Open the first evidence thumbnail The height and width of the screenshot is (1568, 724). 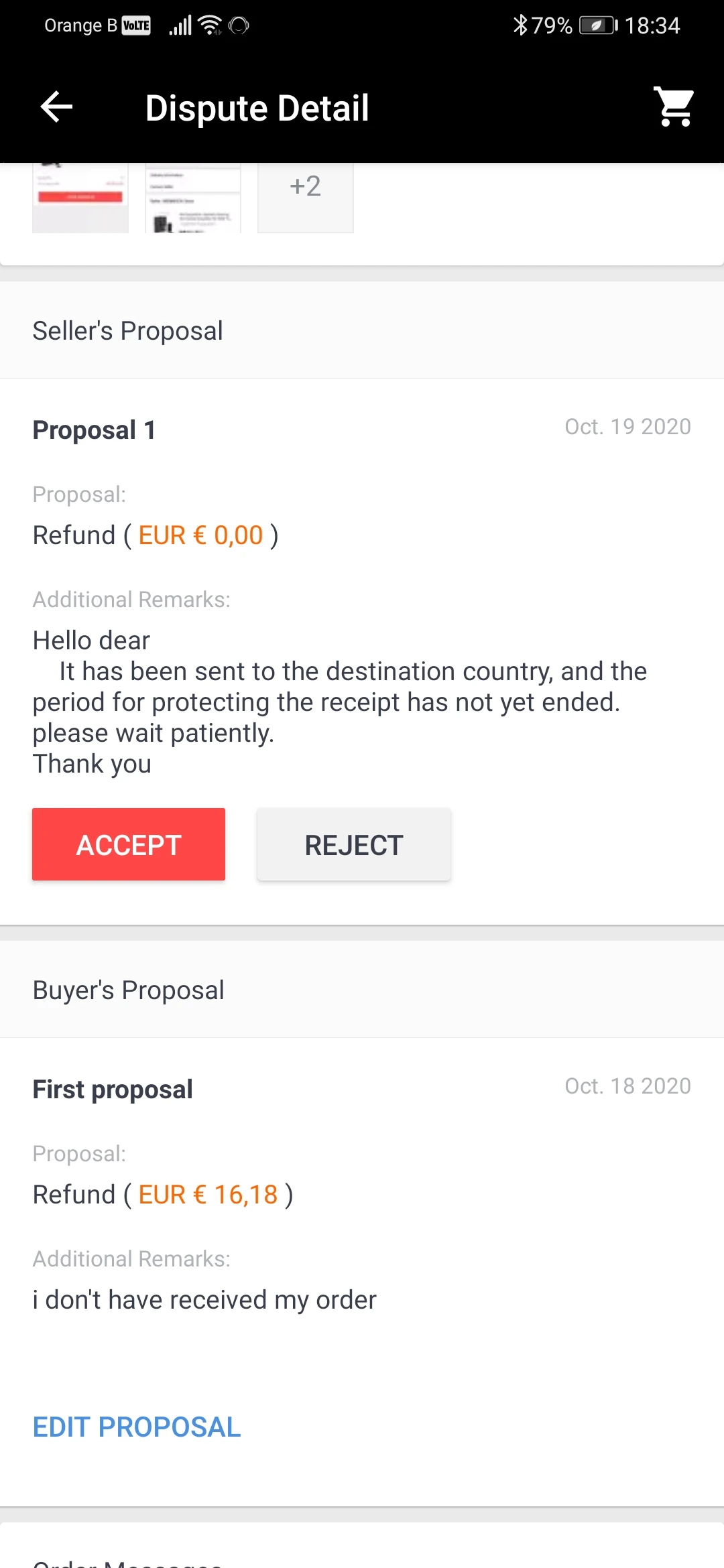click(80, 198)
